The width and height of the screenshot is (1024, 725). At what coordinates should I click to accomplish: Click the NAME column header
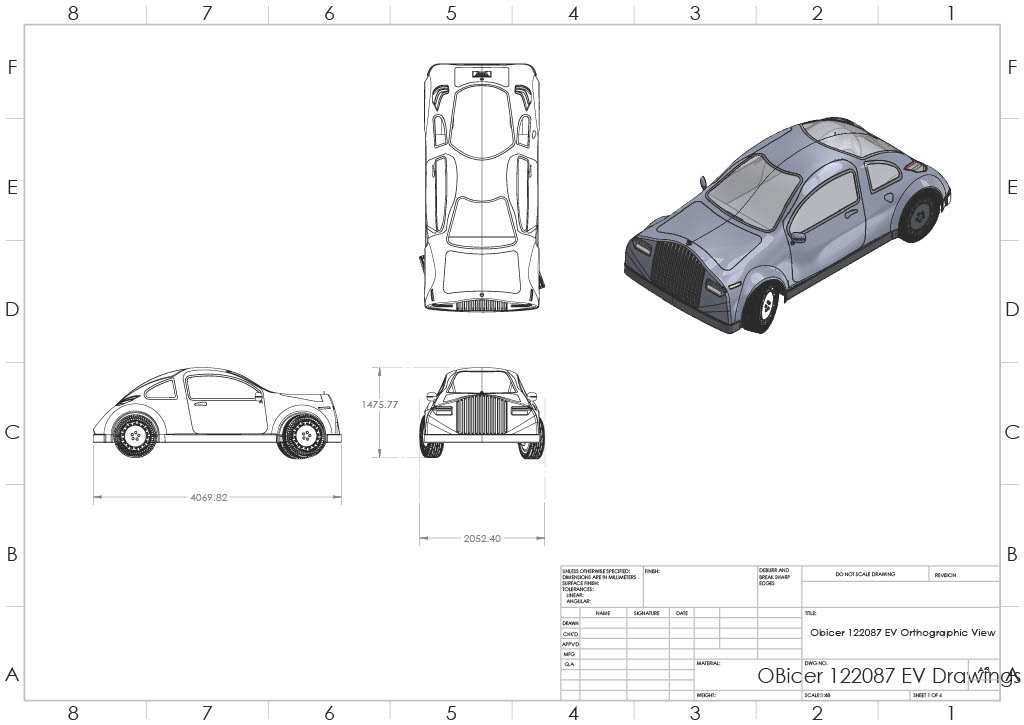coord(603,613)
